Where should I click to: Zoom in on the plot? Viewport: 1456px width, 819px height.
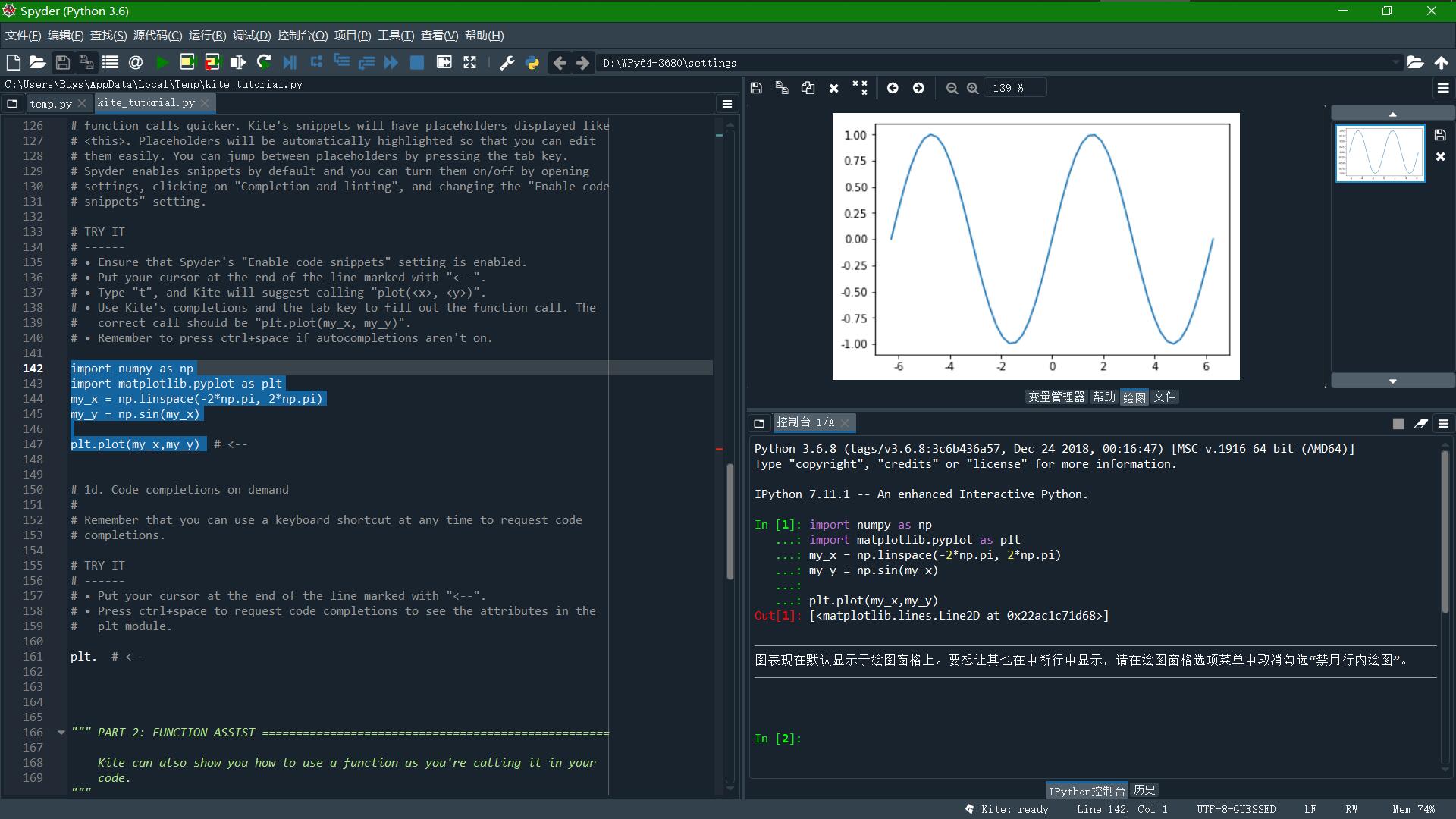tap(973, 88)
